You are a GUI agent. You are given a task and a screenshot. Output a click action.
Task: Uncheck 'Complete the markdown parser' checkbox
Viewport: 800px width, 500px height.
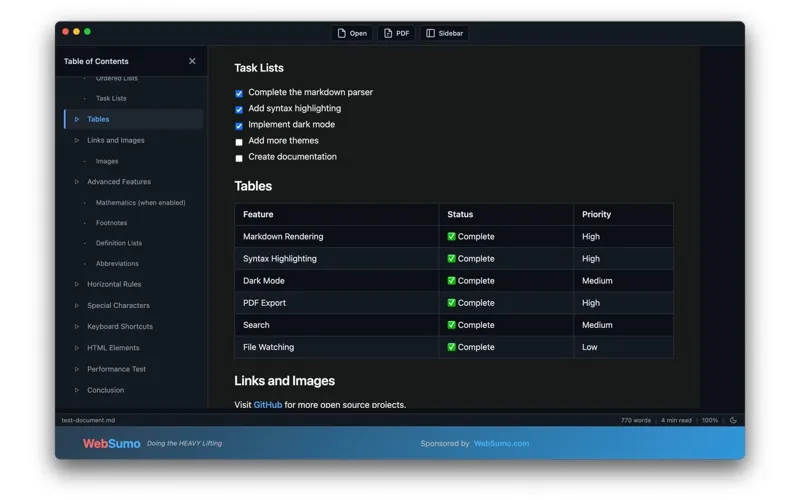[x=239, y=93]
